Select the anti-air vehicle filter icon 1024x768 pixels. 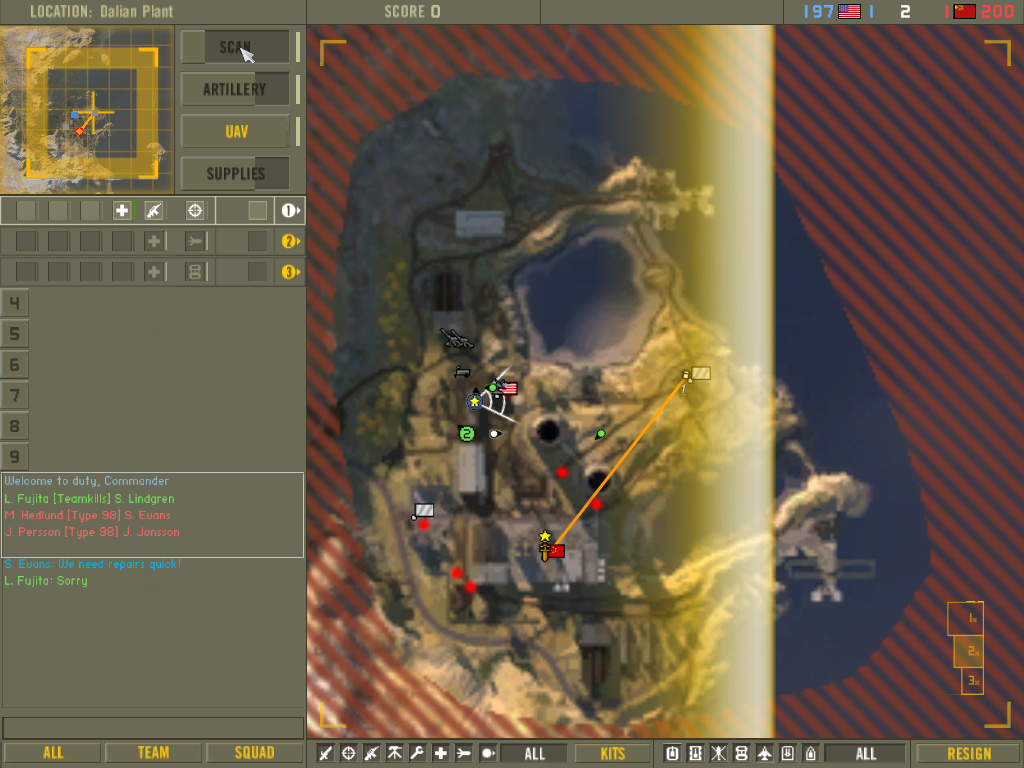(788, 754)
